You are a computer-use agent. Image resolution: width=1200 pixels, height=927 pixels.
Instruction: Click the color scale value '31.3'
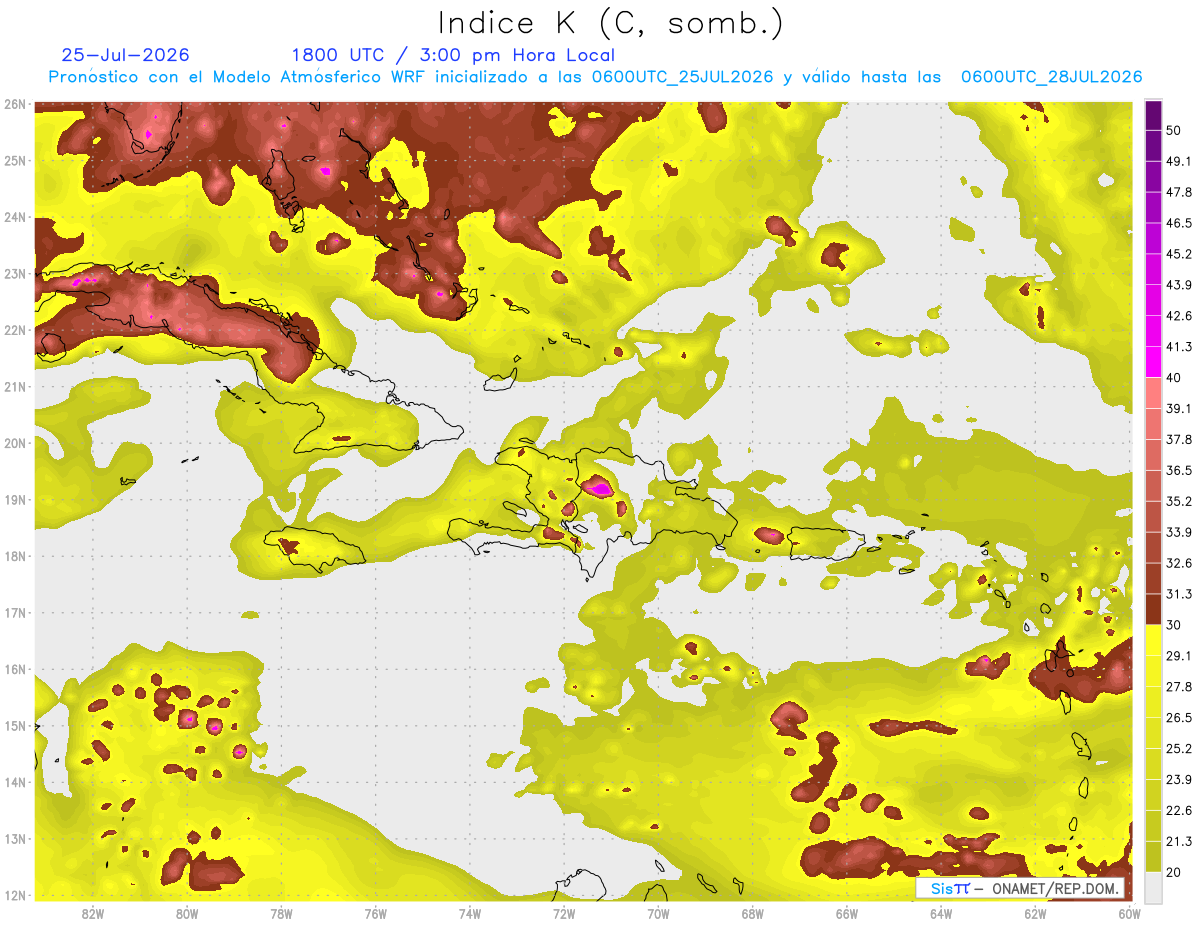click(x=1178, y=594)
